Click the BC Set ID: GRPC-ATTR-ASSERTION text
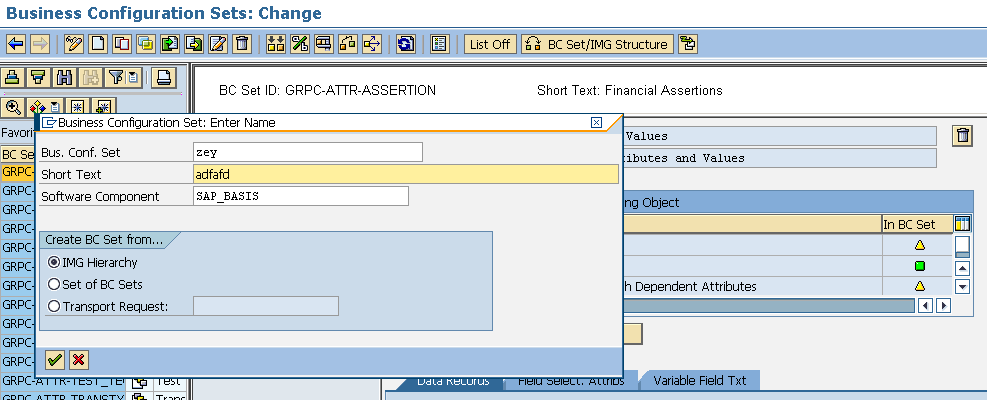This screenshot has width=987, height=400. pyautogui.click(x=327, y=91)
